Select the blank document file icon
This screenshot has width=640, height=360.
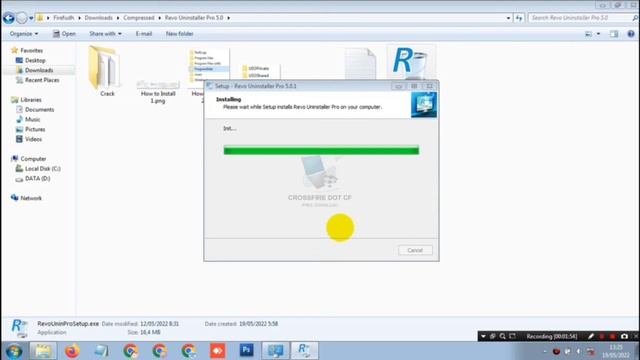click(x=360, y=64)
